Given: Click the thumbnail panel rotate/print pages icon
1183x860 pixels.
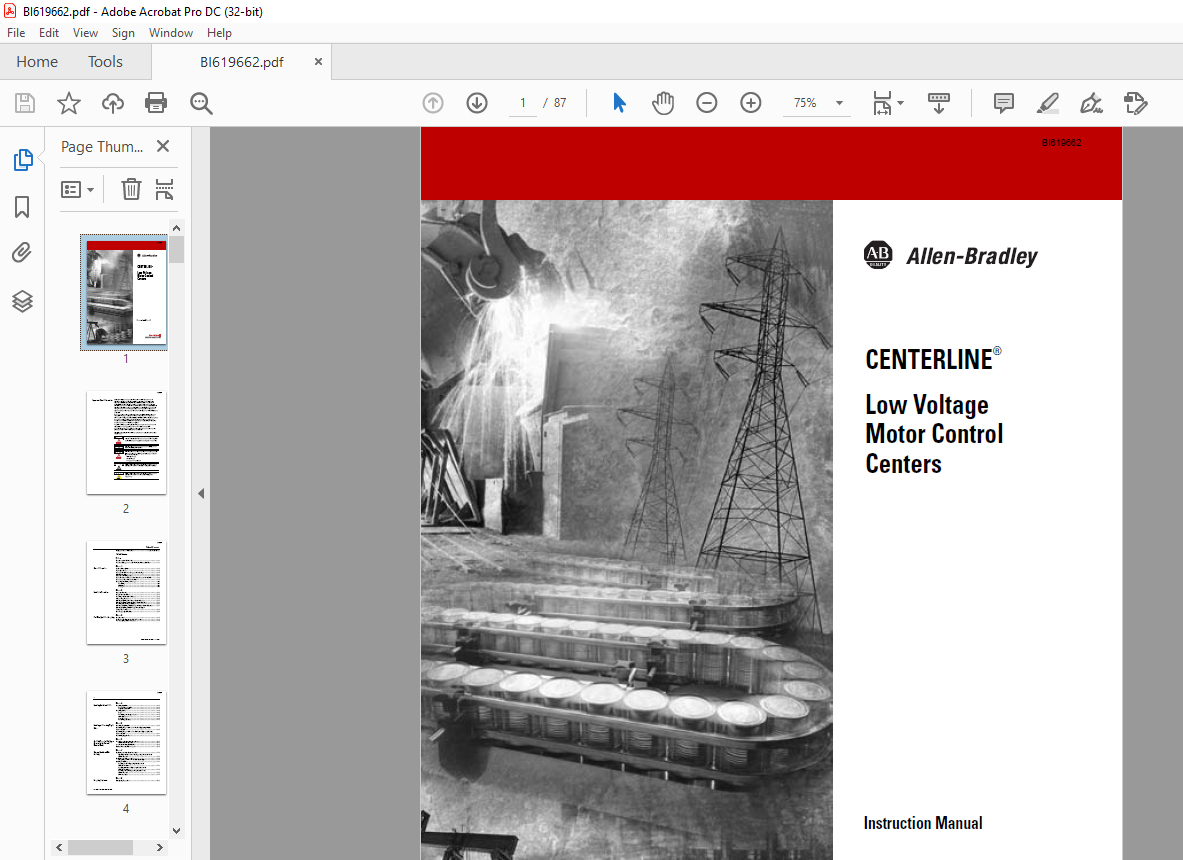Looking at the screenshot, I should [x=164, y=189].
